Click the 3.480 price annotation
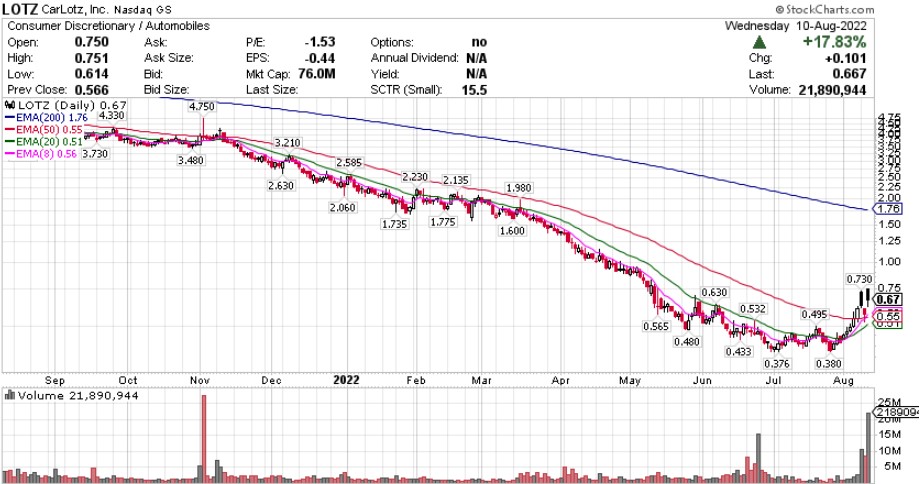The height and width of the screenshot is (484, 922). click(191, 160)
